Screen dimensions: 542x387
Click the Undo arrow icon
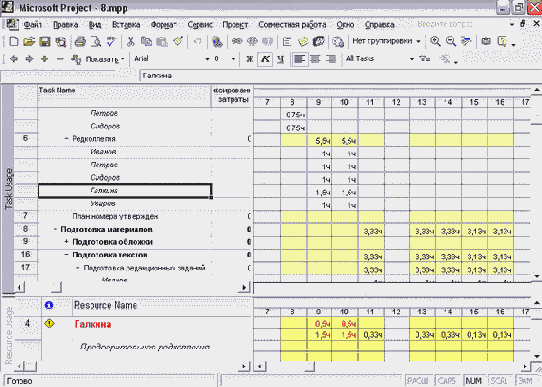[x=197, y=42]
